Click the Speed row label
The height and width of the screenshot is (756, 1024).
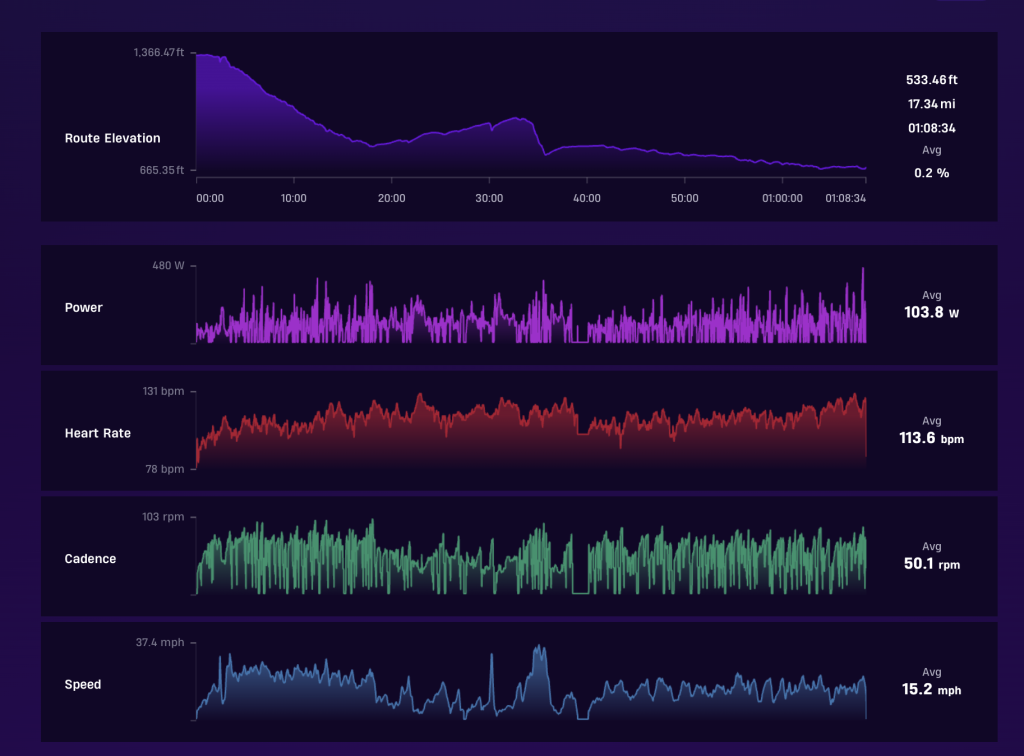tap(83, 684)
